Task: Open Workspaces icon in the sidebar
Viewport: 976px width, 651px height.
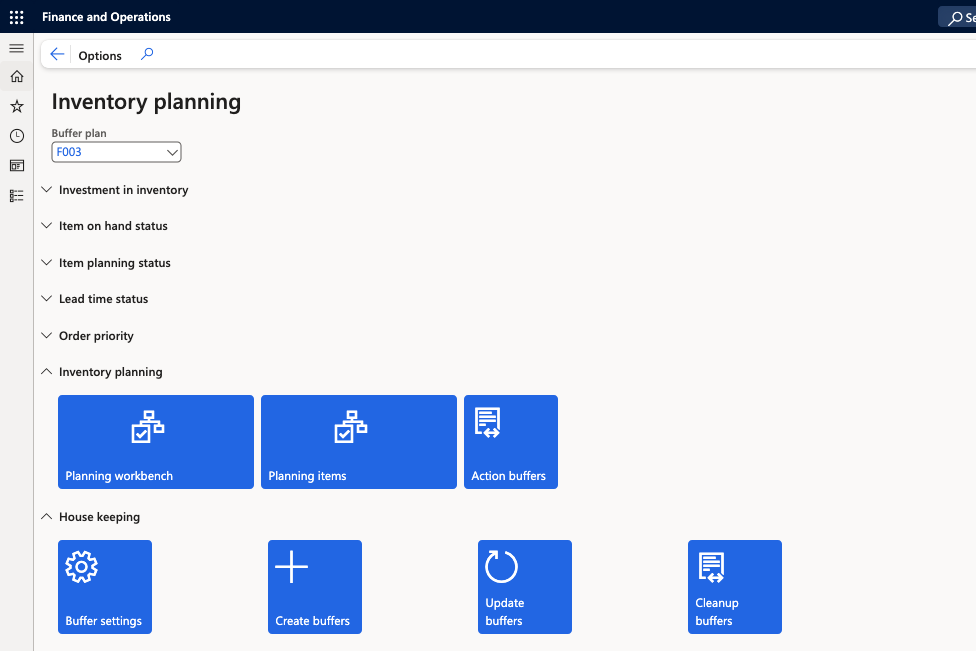Action: coord(16,166)
